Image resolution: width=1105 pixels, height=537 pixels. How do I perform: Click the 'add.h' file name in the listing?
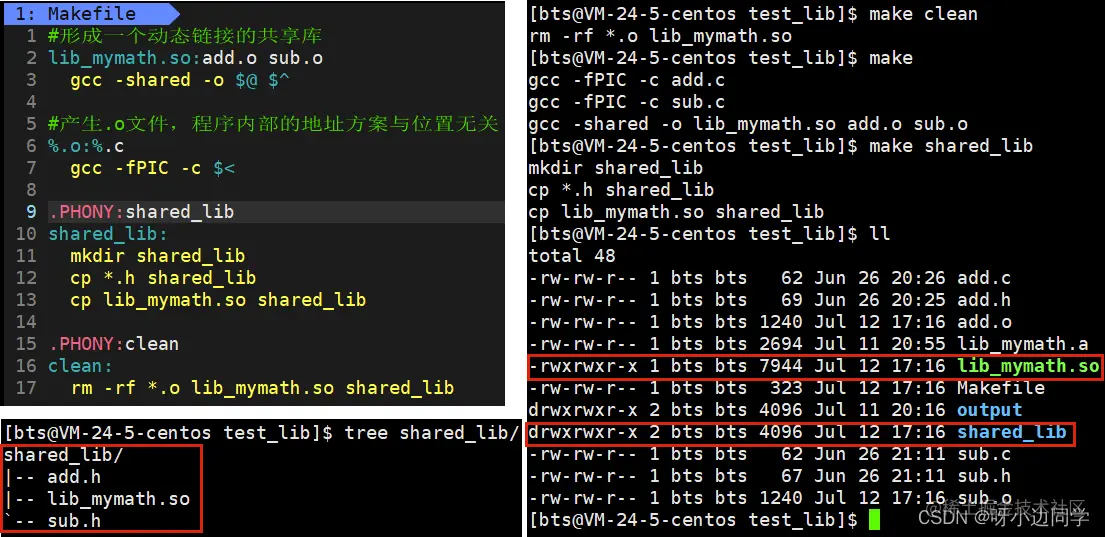click(984, 300)
